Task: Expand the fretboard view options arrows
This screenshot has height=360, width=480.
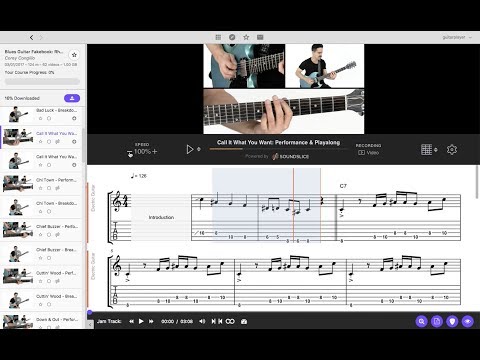Action: coord(436,150)
